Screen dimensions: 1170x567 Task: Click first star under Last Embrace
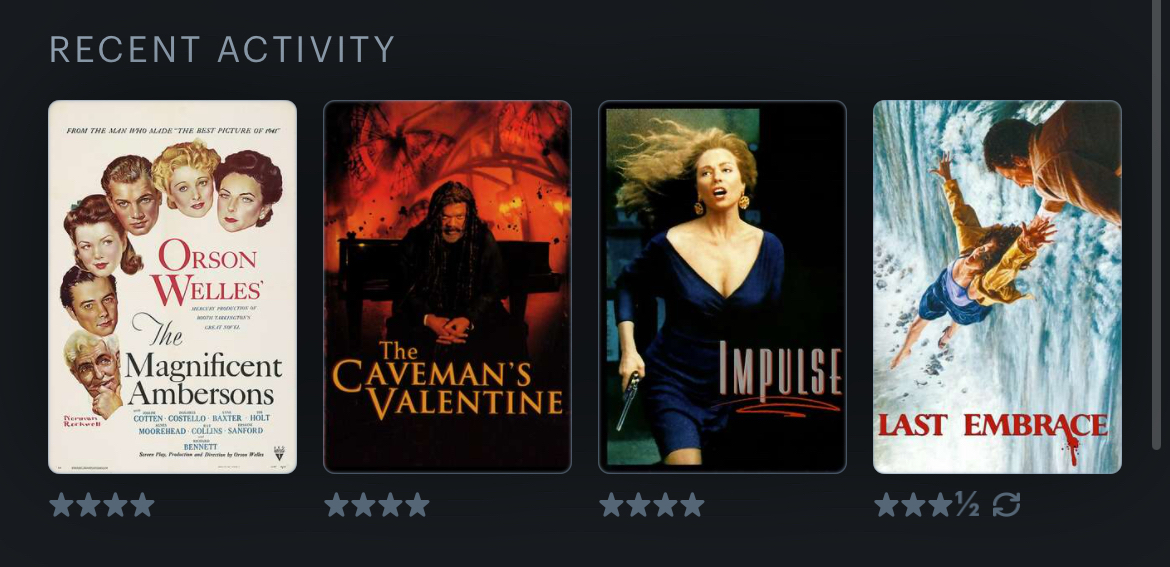(886, 504)
